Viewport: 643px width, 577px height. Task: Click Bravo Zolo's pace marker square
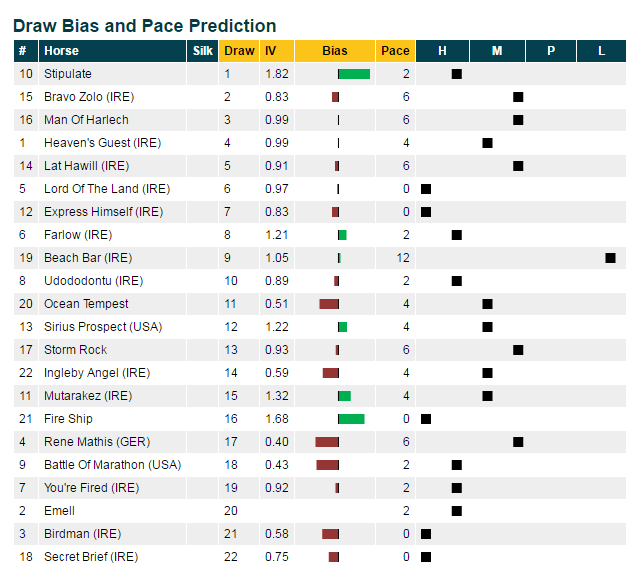tap(518, 97)
